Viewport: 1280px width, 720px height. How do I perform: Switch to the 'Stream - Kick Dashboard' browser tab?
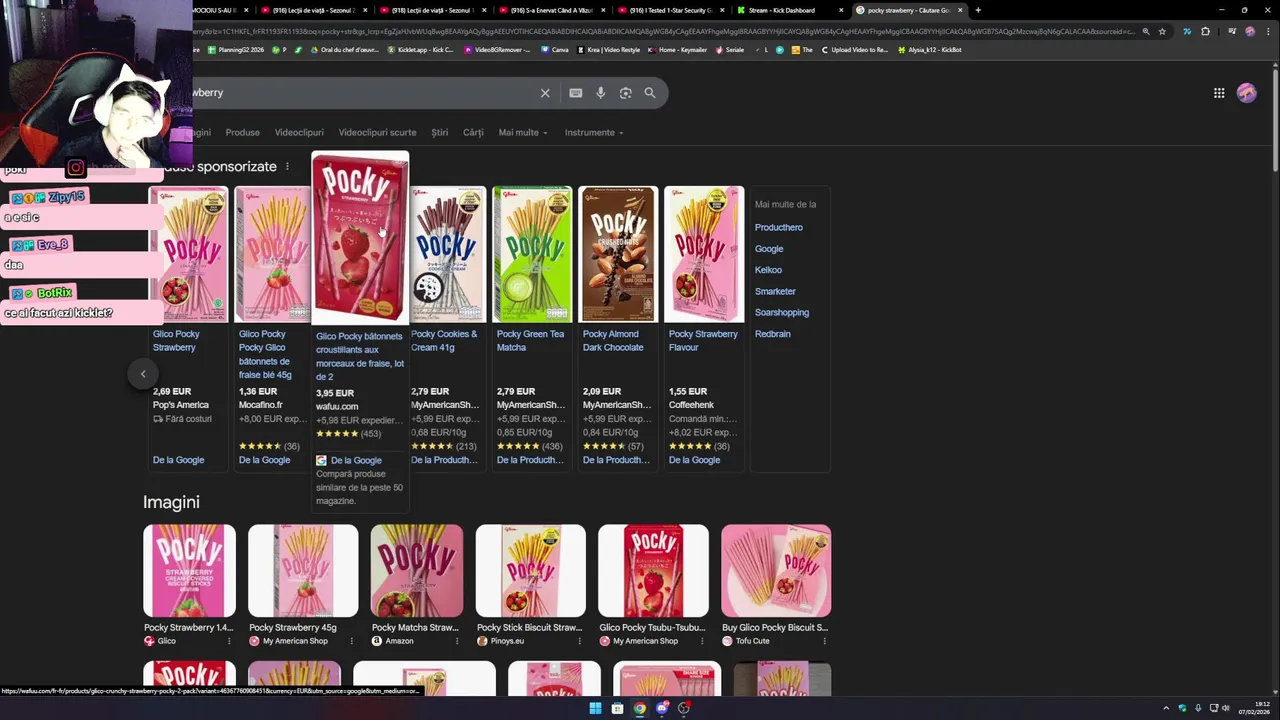[x=790, y=10]
